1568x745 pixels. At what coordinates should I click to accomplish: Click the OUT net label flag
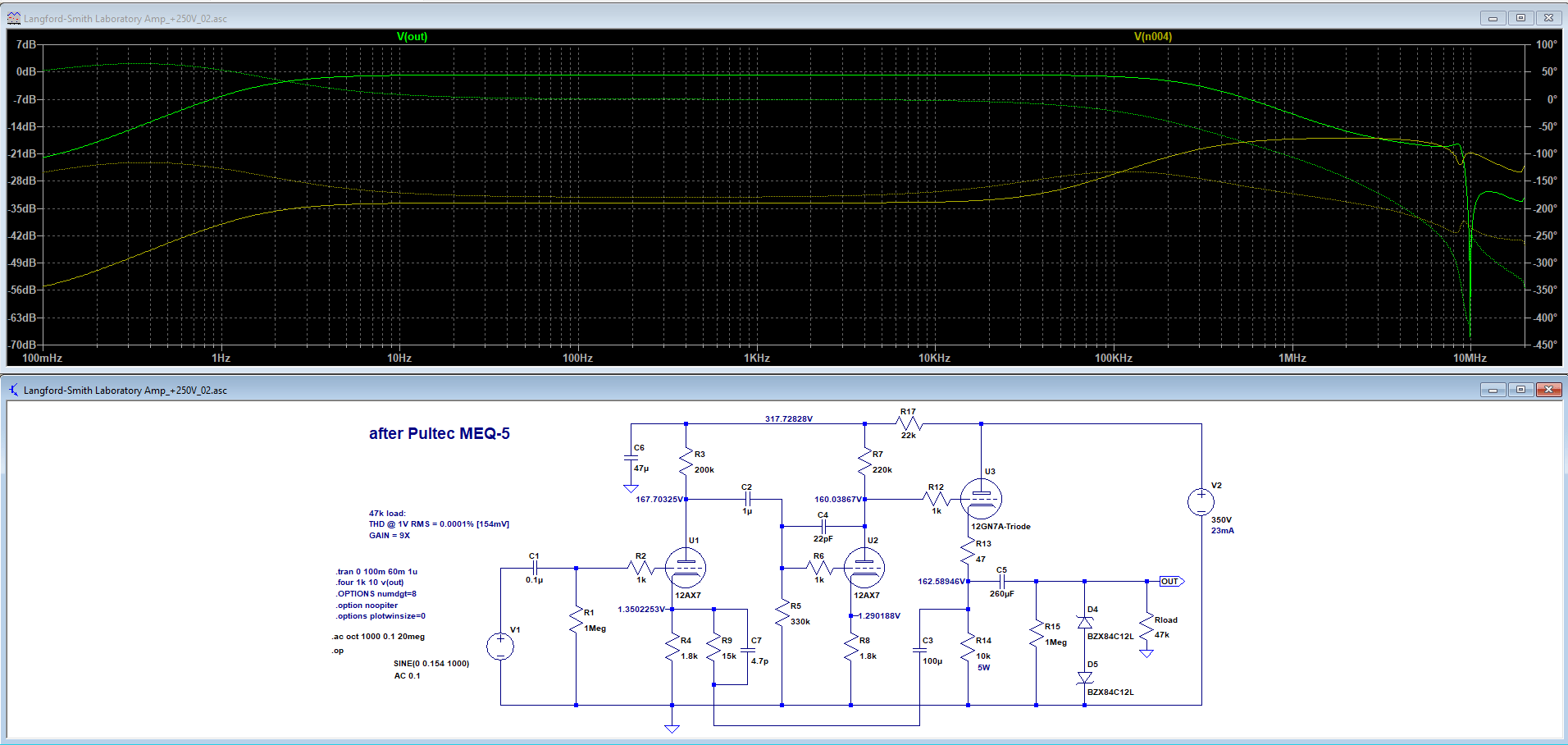[x=1171, y=582]
